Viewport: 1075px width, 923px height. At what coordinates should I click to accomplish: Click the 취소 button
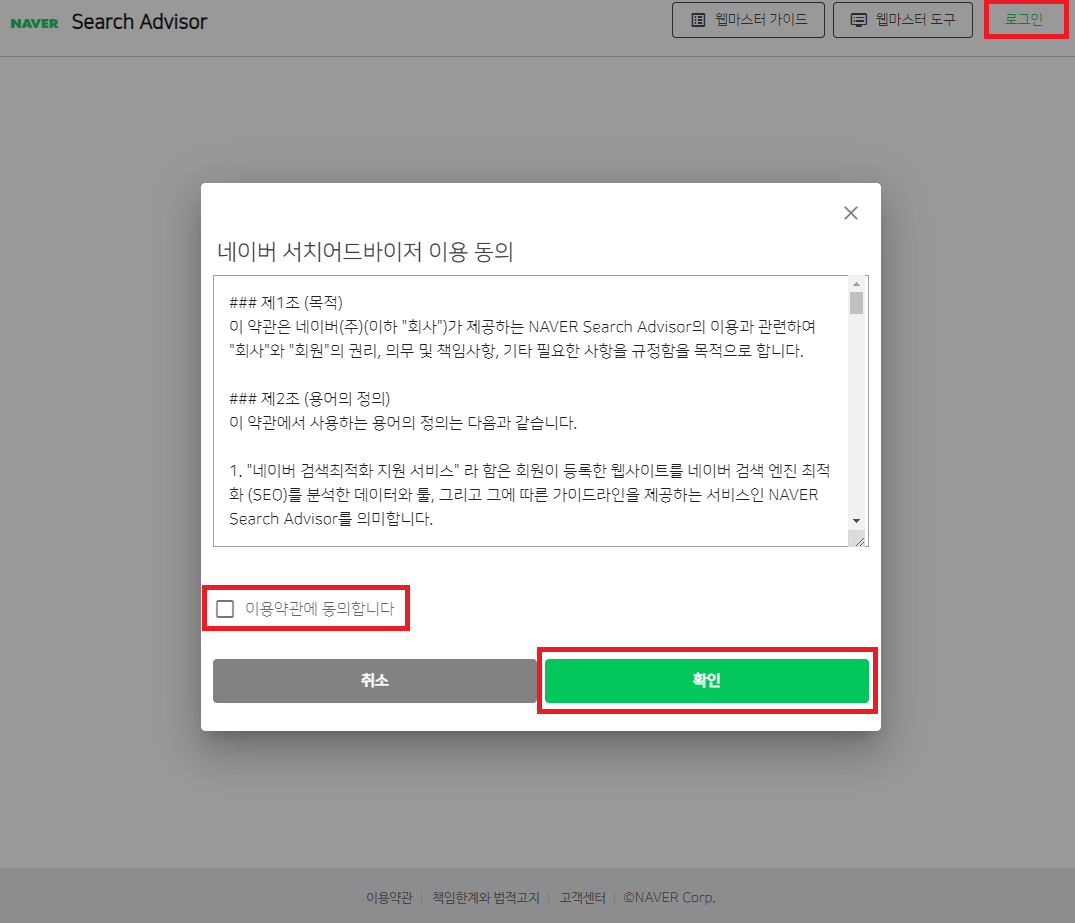(x=374, y=680)
